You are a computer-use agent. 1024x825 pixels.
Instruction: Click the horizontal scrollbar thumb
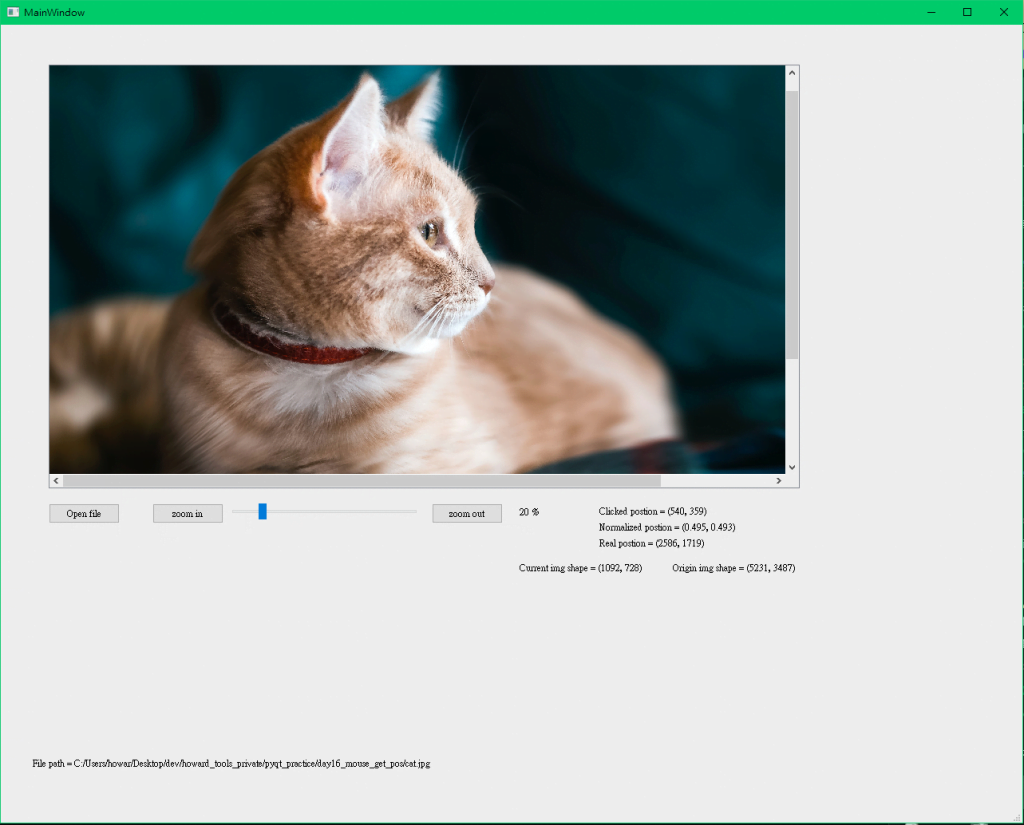(x=360, y=481)
